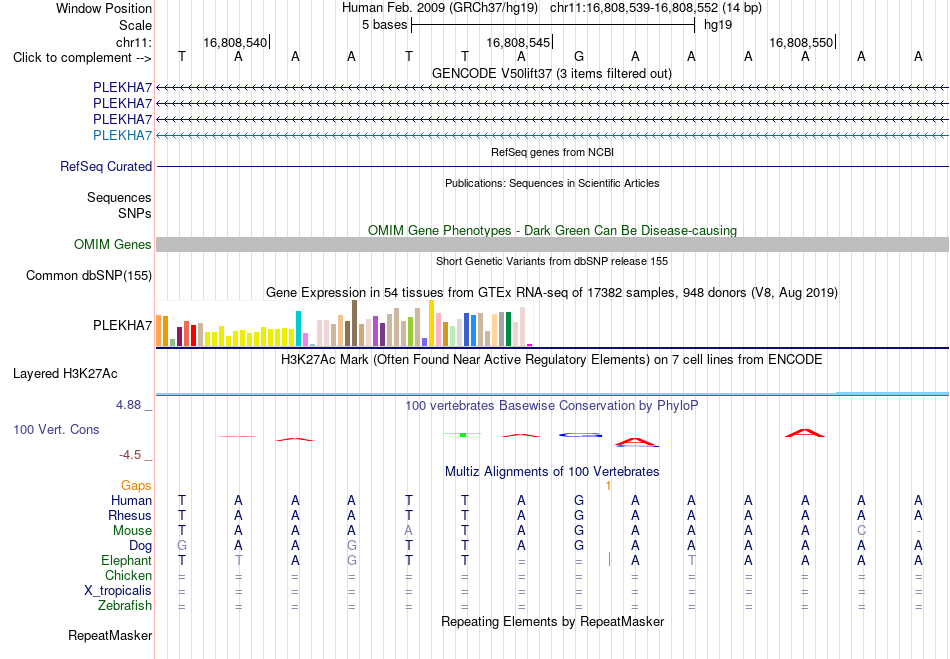Click 'Publications: Sequences in Scientific Articles' title
The height and width of the screenshot is (659, 950).
click(x=552, y=183)
